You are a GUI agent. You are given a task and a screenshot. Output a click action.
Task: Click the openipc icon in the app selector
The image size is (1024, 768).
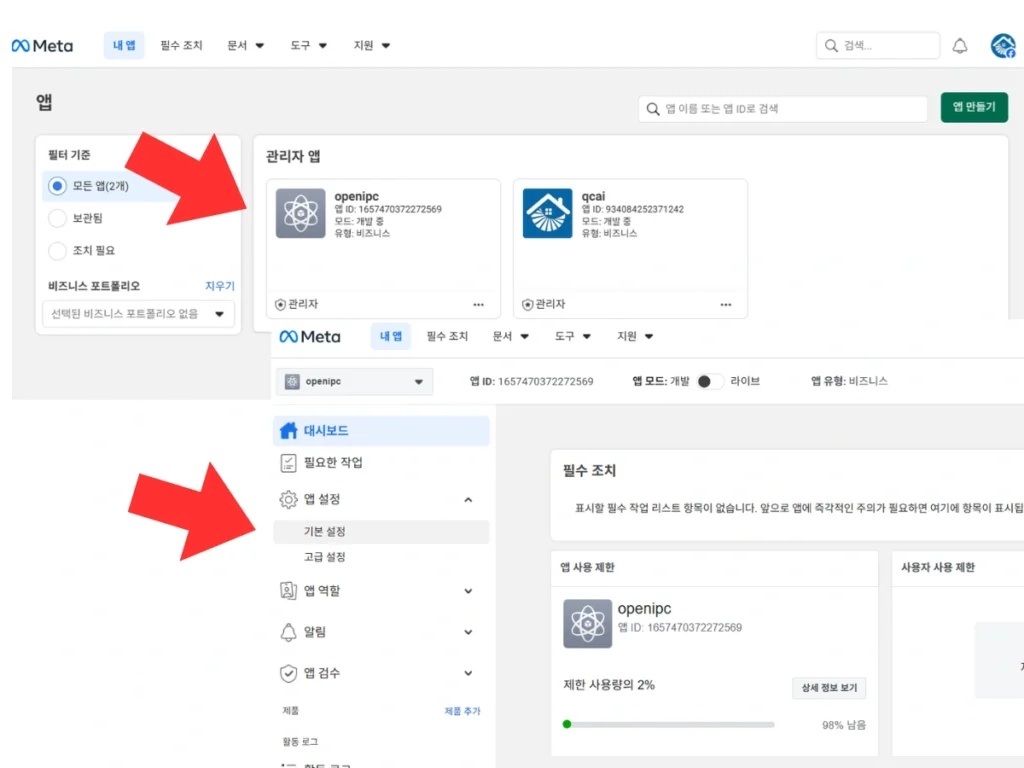pos(292,381)
